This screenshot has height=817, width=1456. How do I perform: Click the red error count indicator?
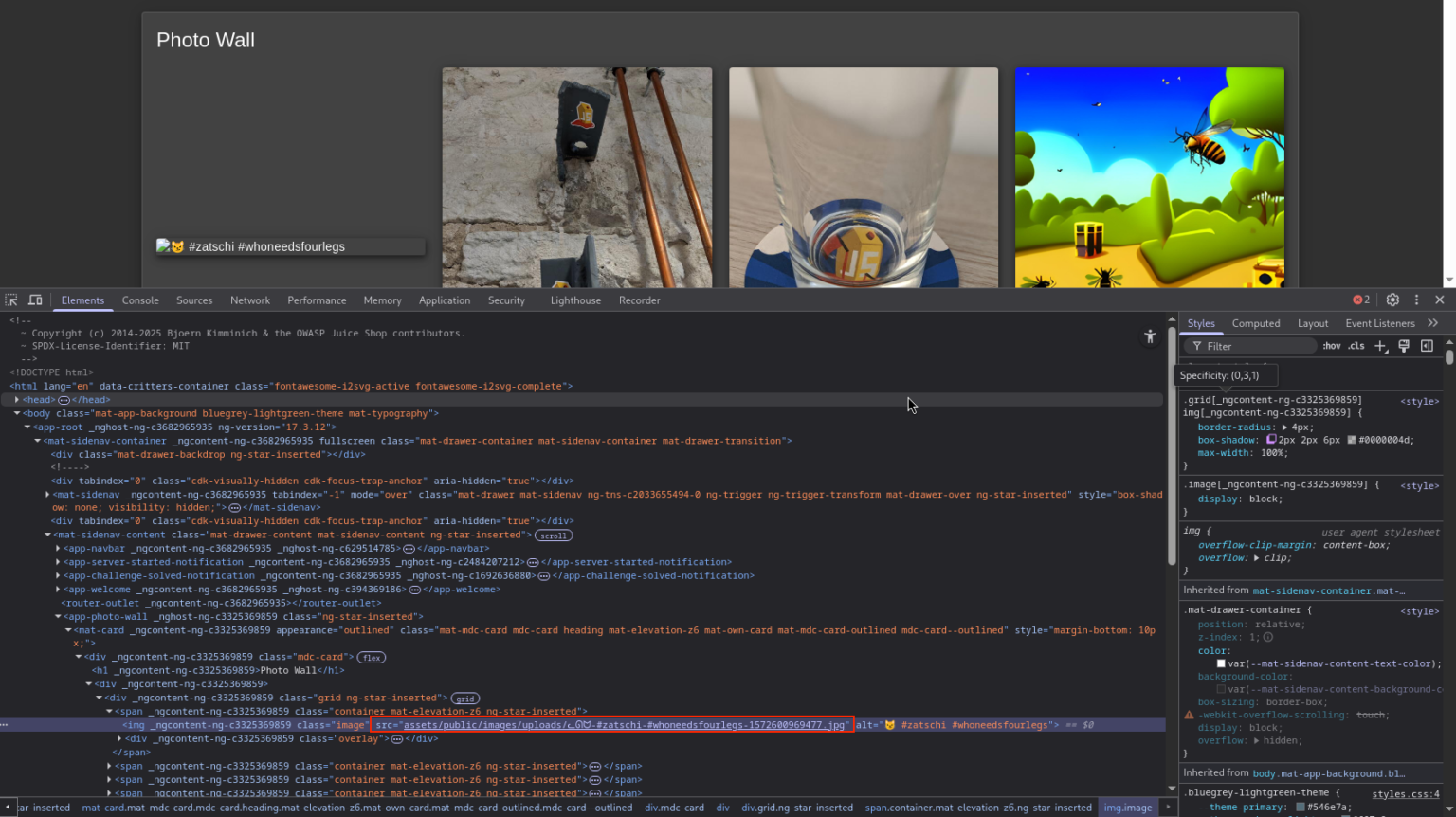coord(1361,300)
